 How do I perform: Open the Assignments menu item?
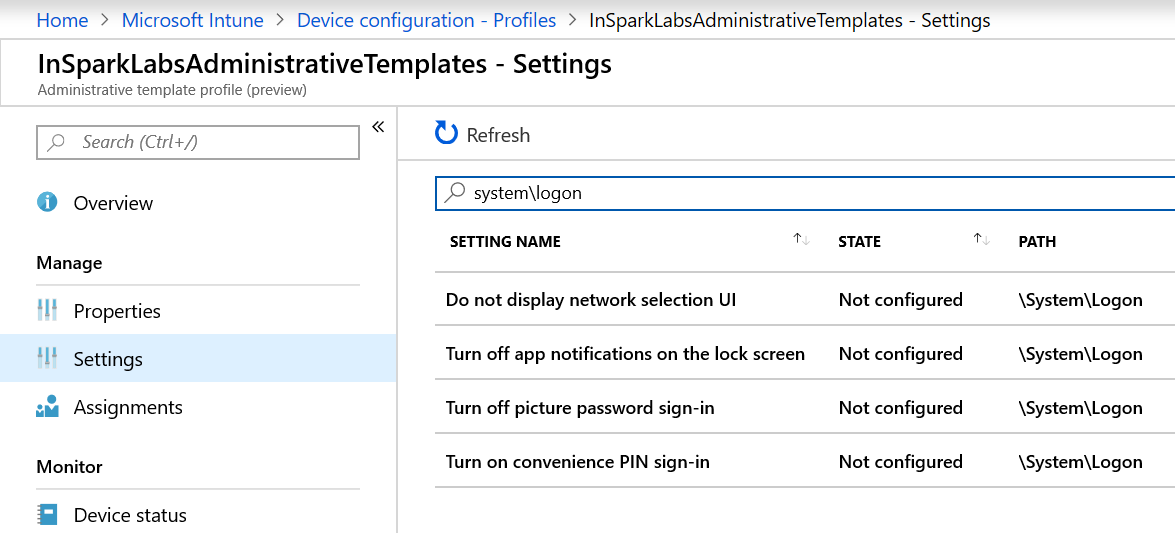point(128,407)
